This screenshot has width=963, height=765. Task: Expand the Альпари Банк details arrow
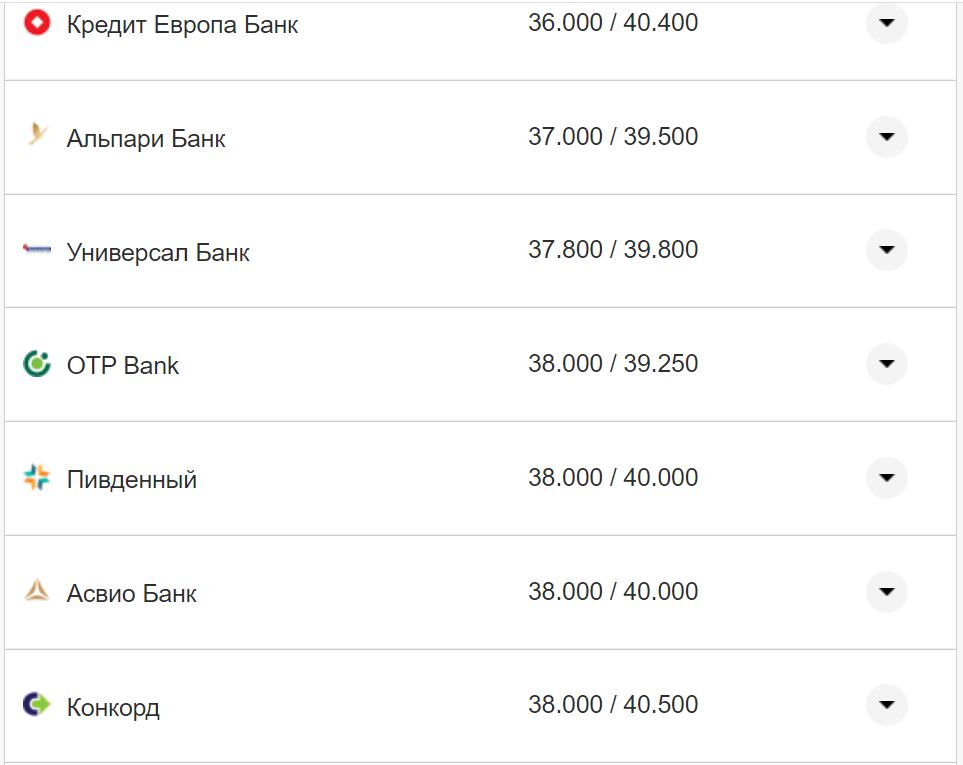(x=886, y=136)
